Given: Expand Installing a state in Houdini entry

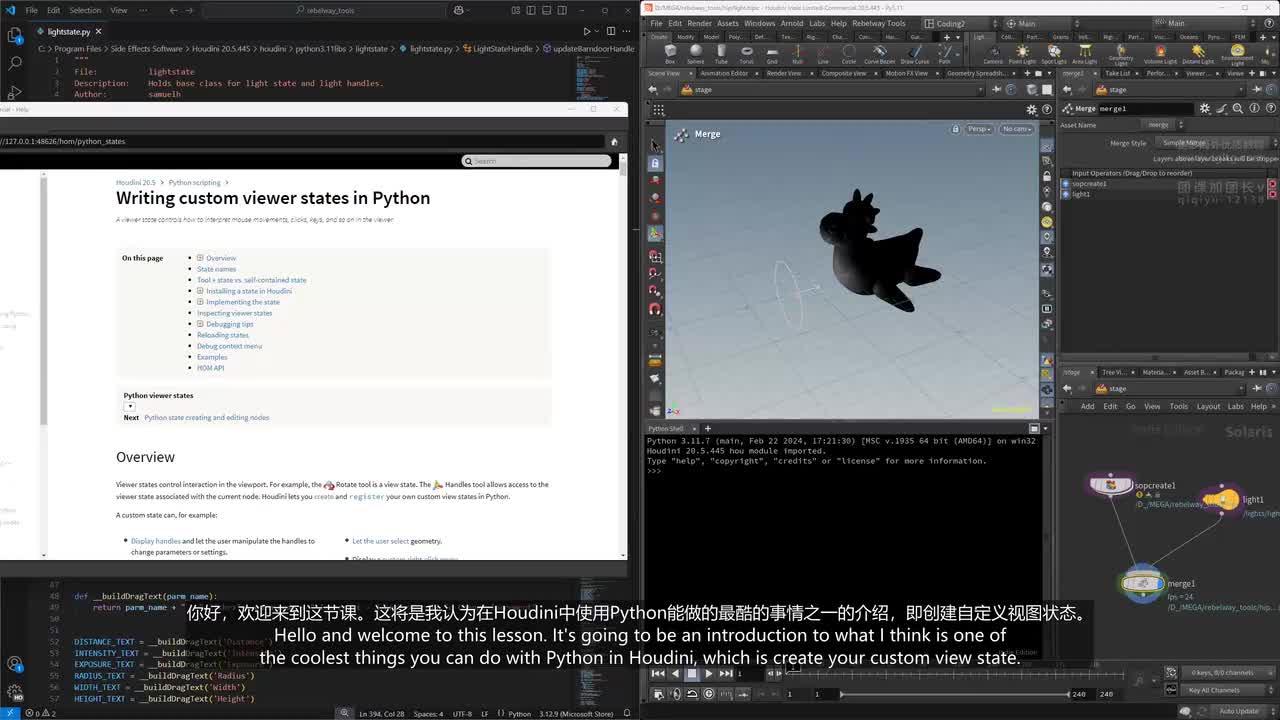Looking at the screenshot, I should coord(200,291).
